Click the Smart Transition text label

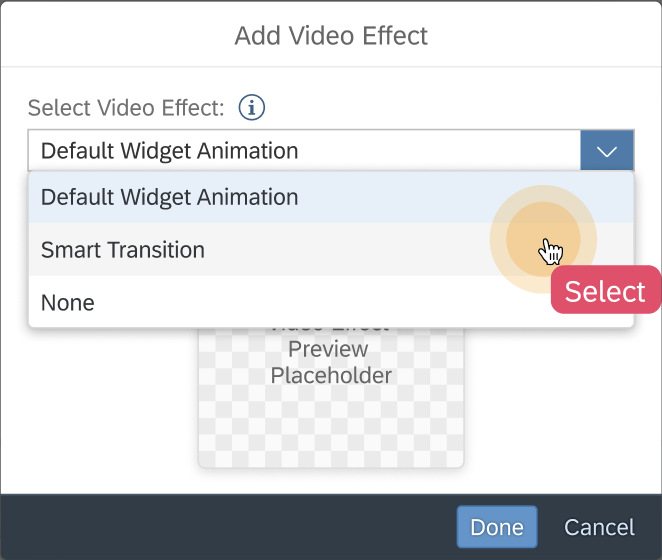[x=123, y=250]
